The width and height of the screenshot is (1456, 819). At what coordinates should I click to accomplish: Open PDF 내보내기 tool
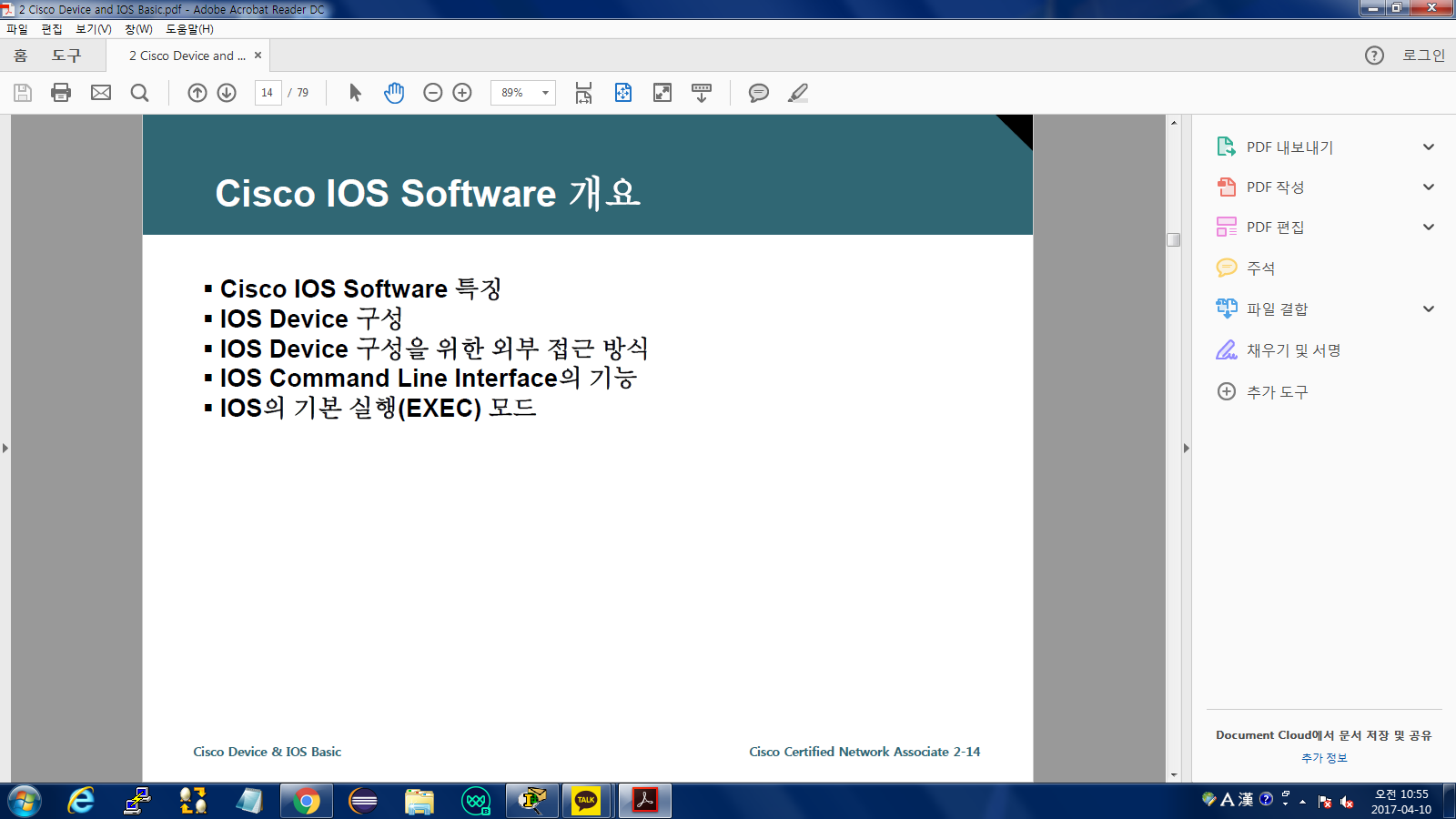(x=1289, y=147)
